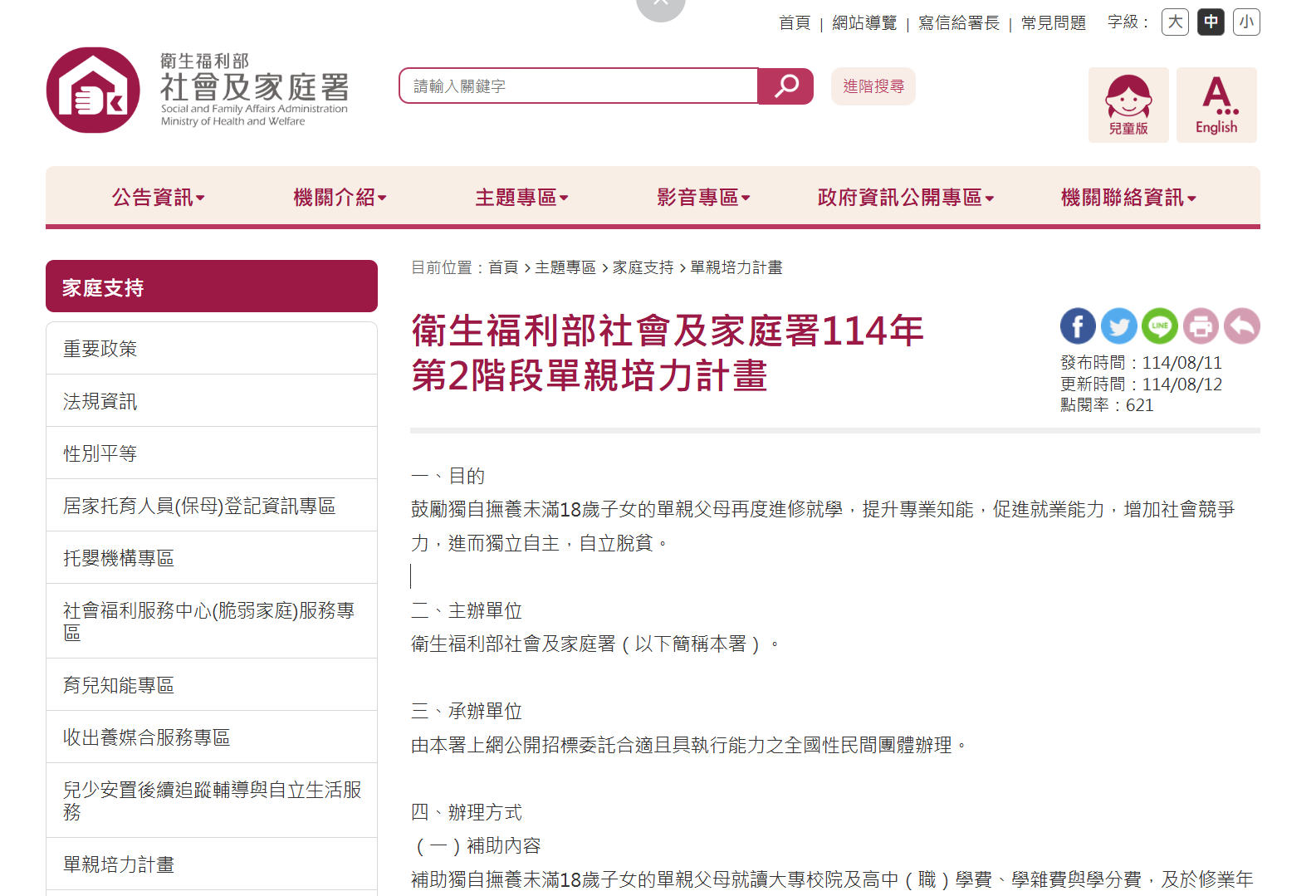The height and width of the screenshot is (896, 1316).
Task: Expand the 公告資訊 menu
Action: [158, 198]
